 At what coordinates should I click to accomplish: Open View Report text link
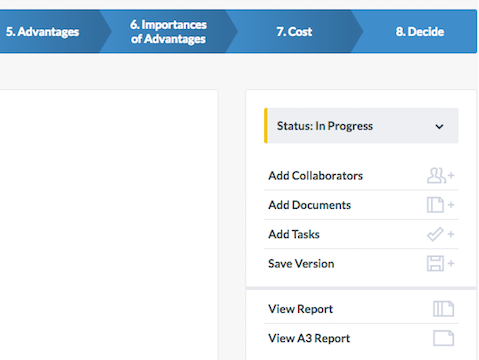[x=300, y=309]
